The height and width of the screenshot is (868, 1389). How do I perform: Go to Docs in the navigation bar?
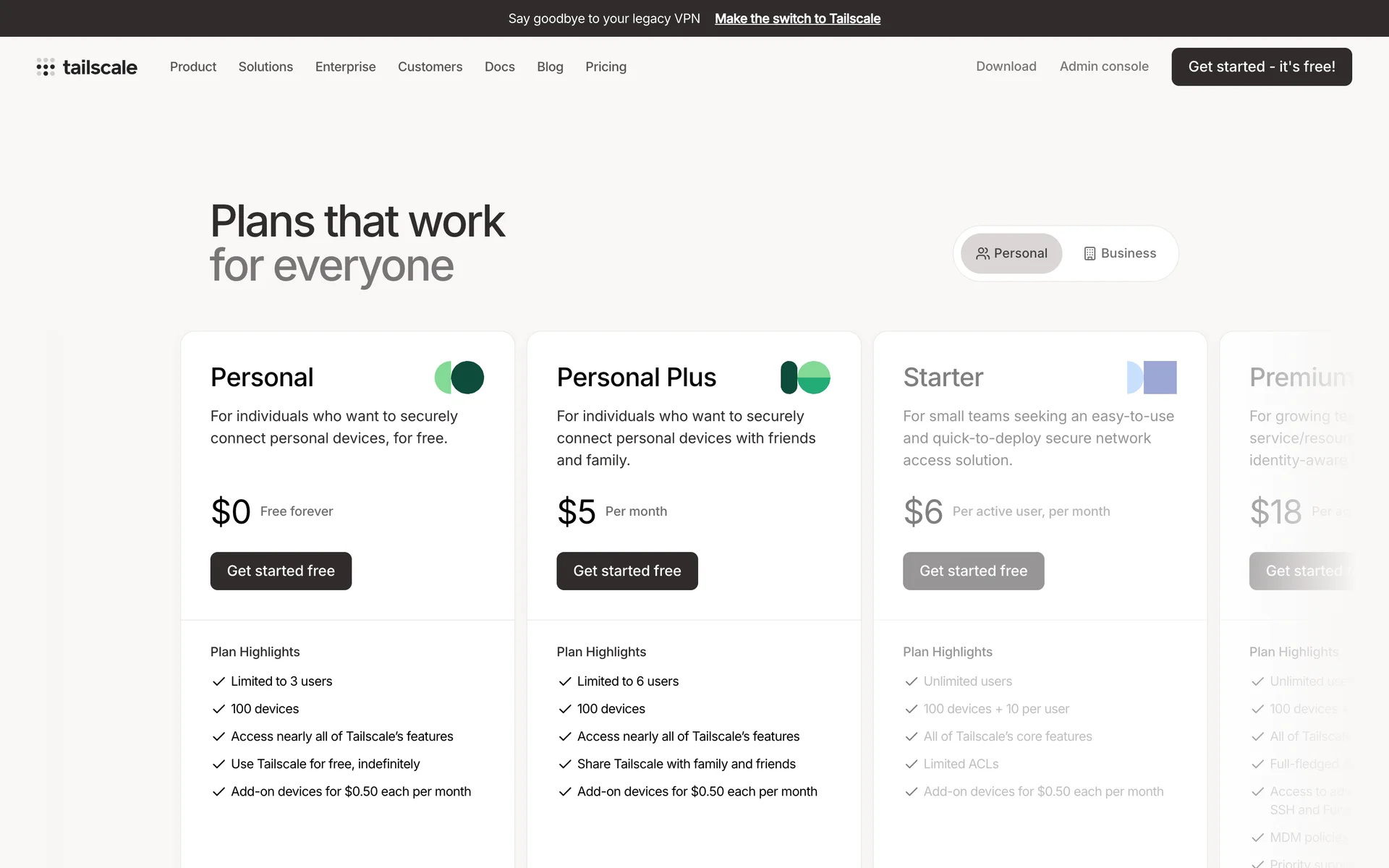(499, 67)
